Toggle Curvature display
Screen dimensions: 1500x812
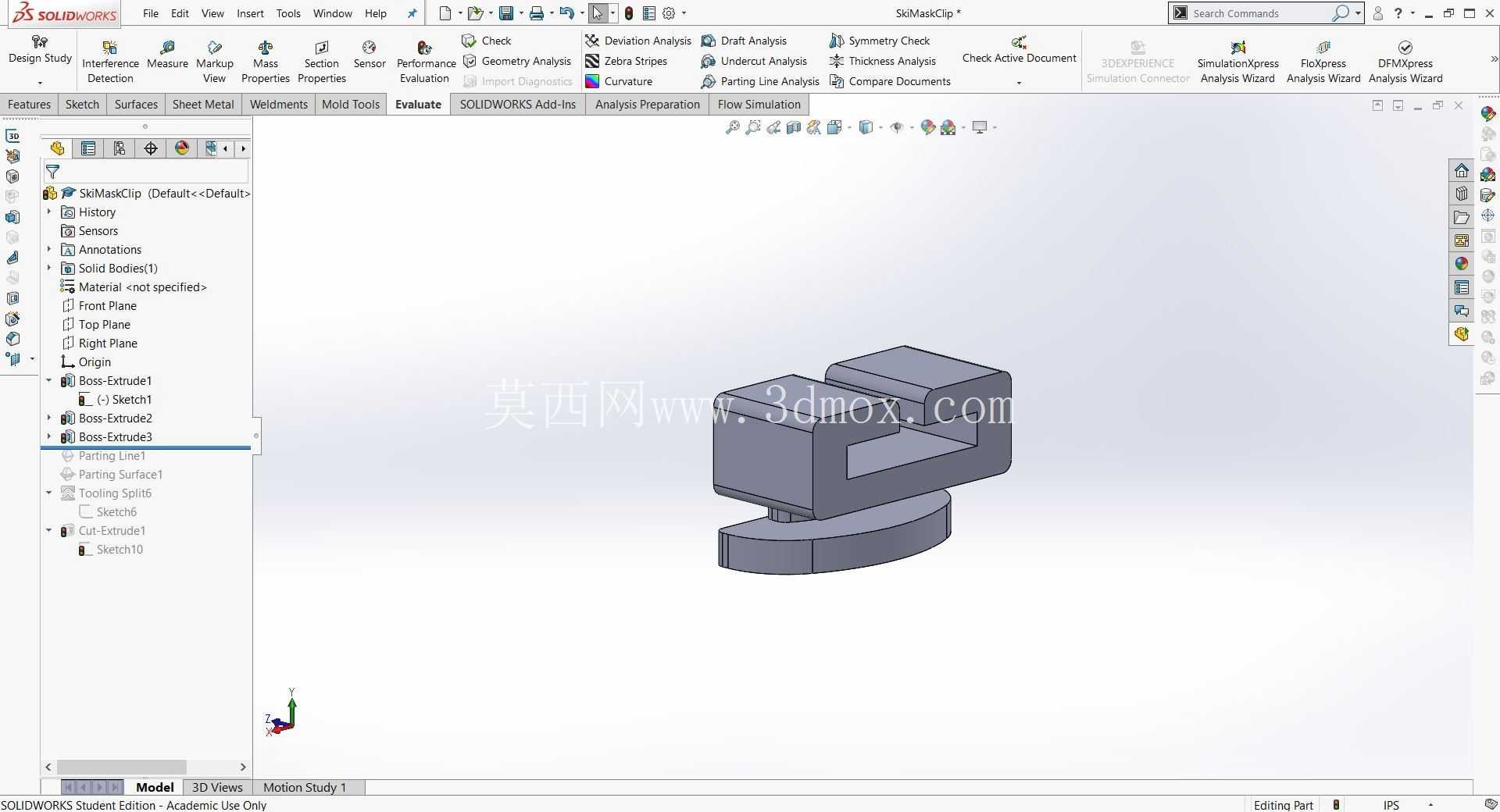619,81
